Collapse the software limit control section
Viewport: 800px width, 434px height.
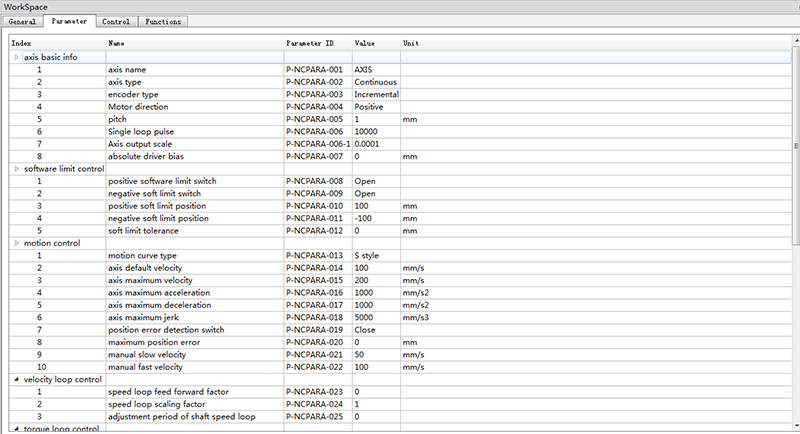[x=15, y=168]
